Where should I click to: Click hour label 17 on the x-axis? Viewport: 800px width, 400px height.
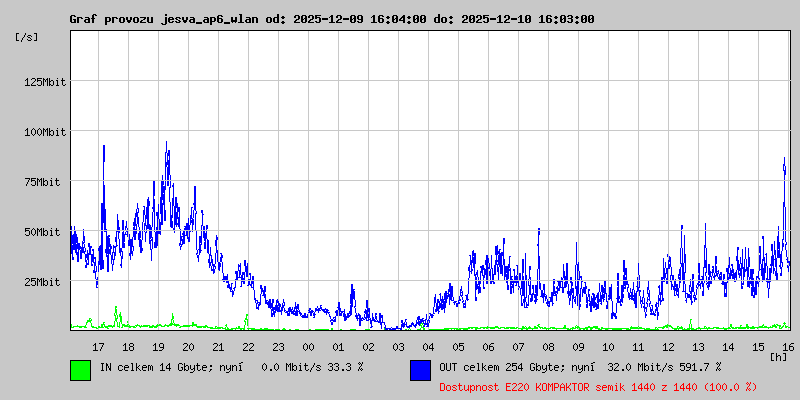98,347
